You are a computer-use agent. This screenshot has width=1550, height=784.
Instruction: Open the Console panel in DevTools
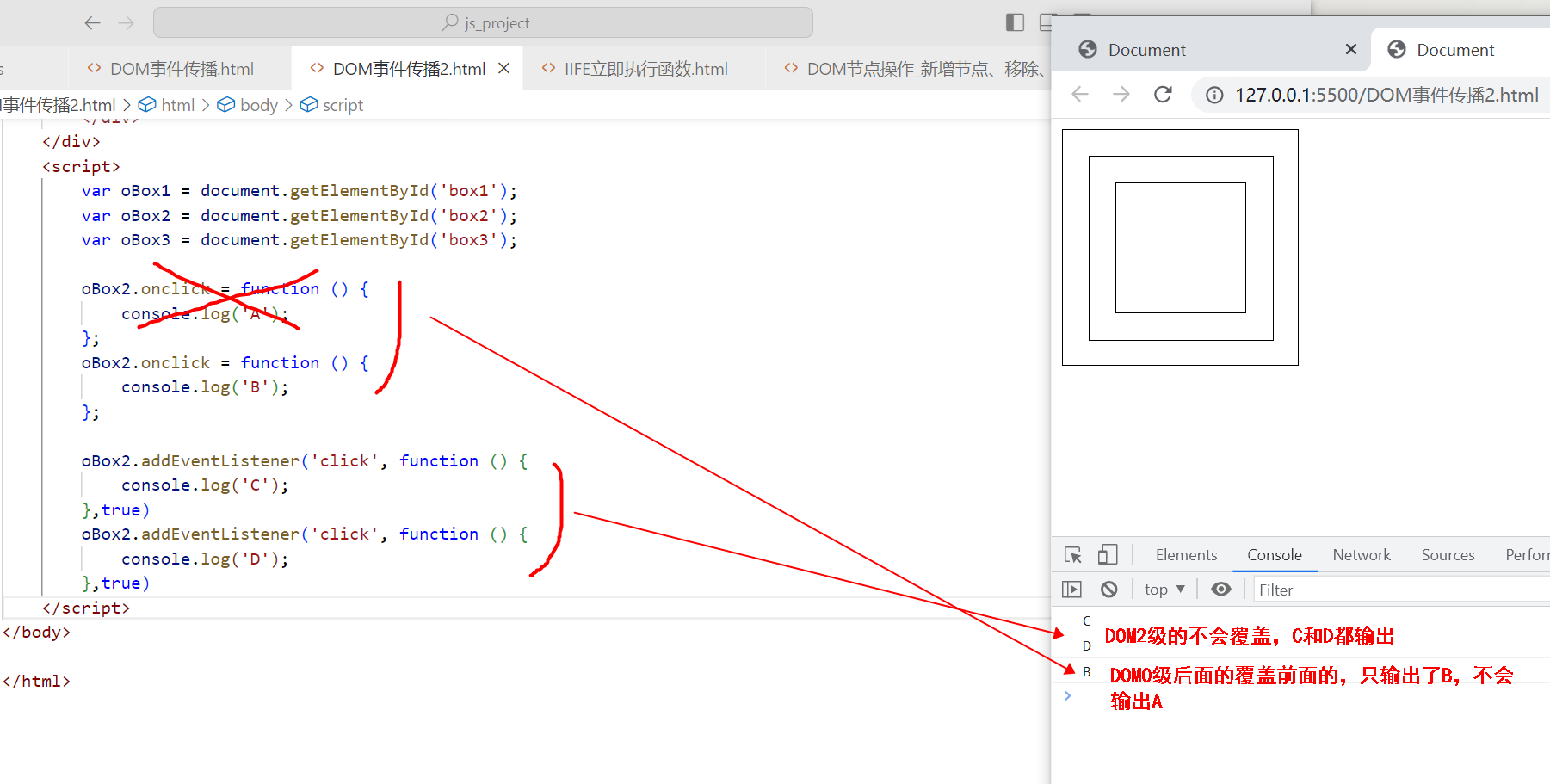pyautogui.click(x=1275, y=555)
